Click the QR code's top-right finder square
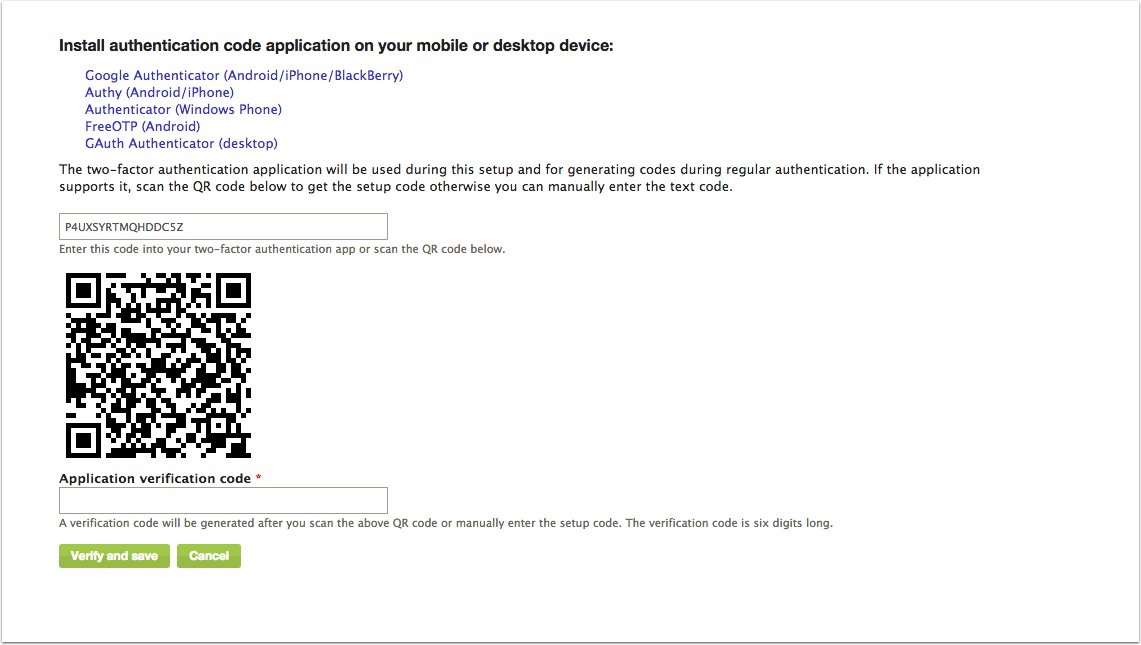The image size is (1141, 645). tap(233, 291)
